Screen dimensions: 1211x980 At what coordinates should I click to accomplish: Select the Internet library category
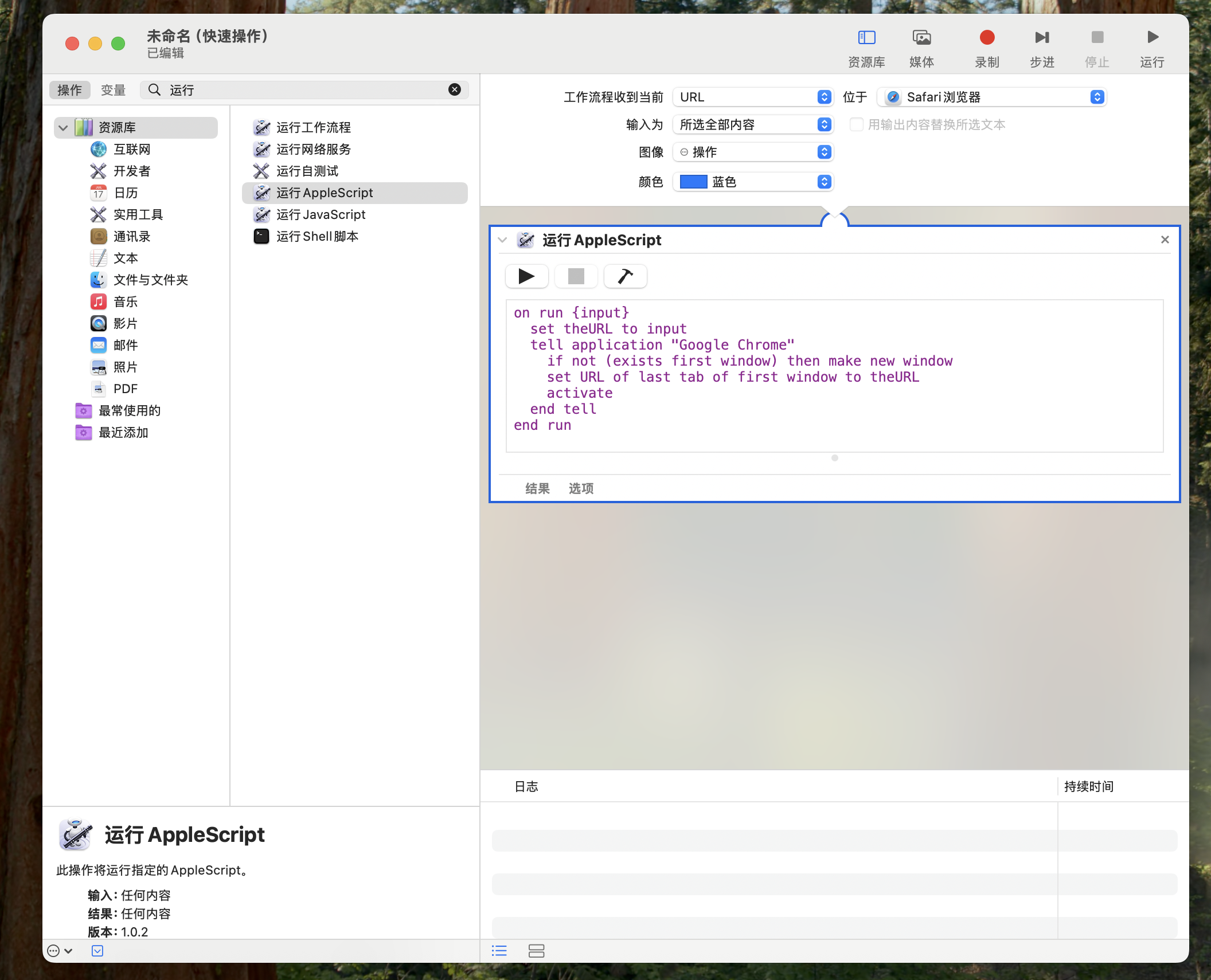click(131, 149)
